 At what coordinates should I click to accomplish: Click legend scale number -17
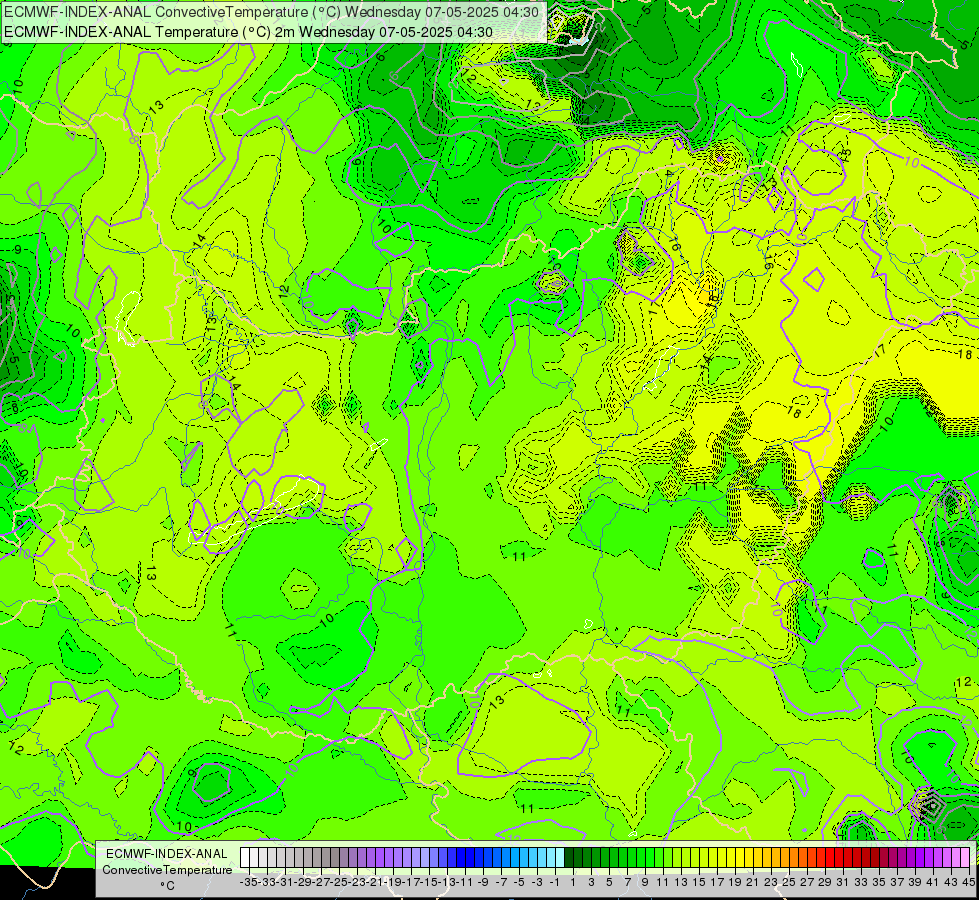(x=411, y=882)
